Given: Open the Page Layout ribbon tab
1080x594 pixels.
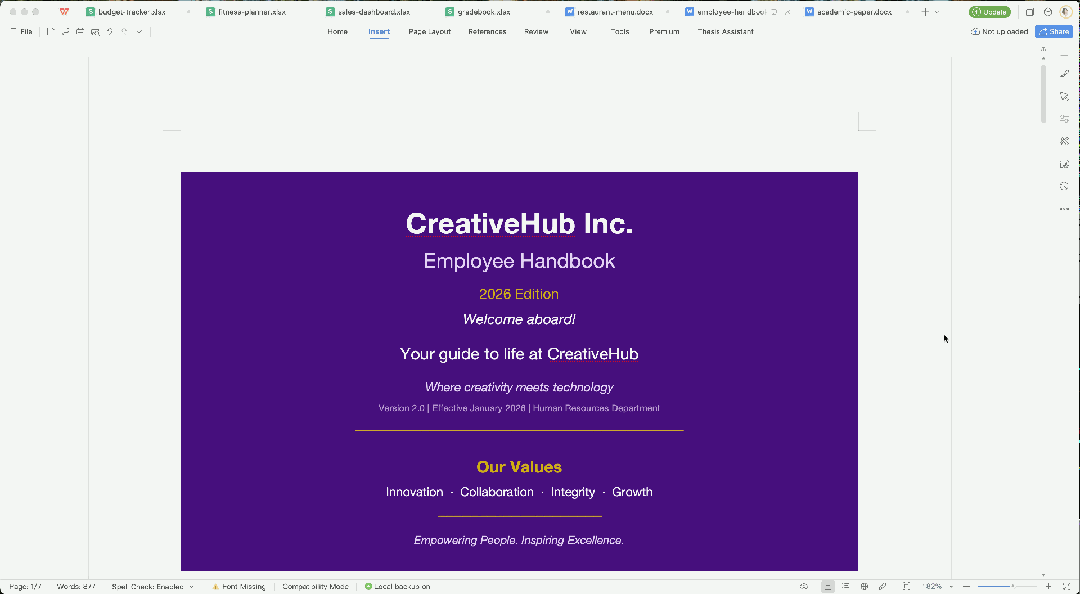Looking at the screenshot, I should tap(430, 32).
